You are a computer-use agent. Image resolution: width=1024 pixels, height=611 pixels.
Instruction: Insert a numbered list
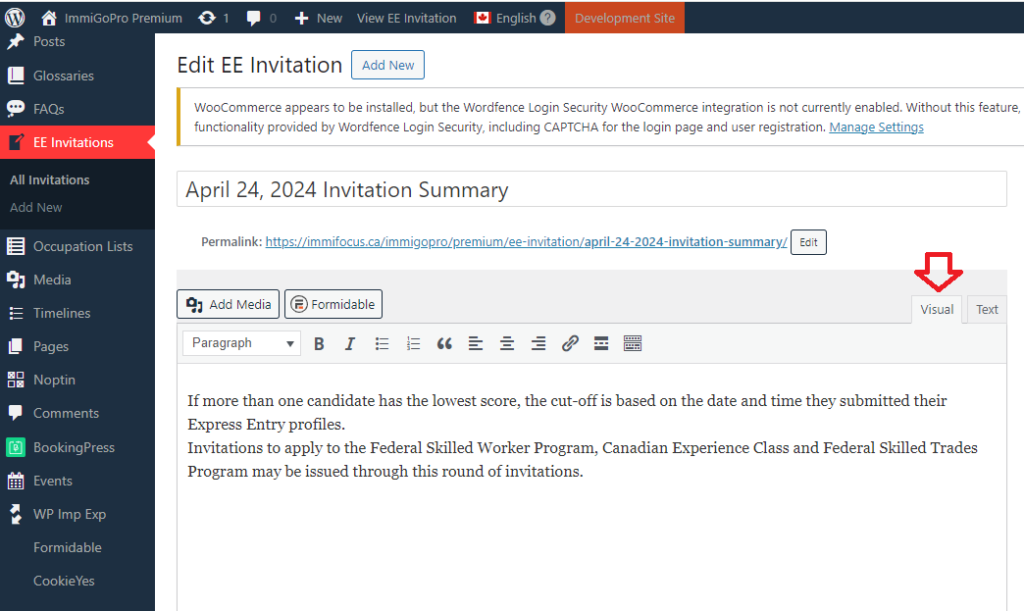click(413, 344)
